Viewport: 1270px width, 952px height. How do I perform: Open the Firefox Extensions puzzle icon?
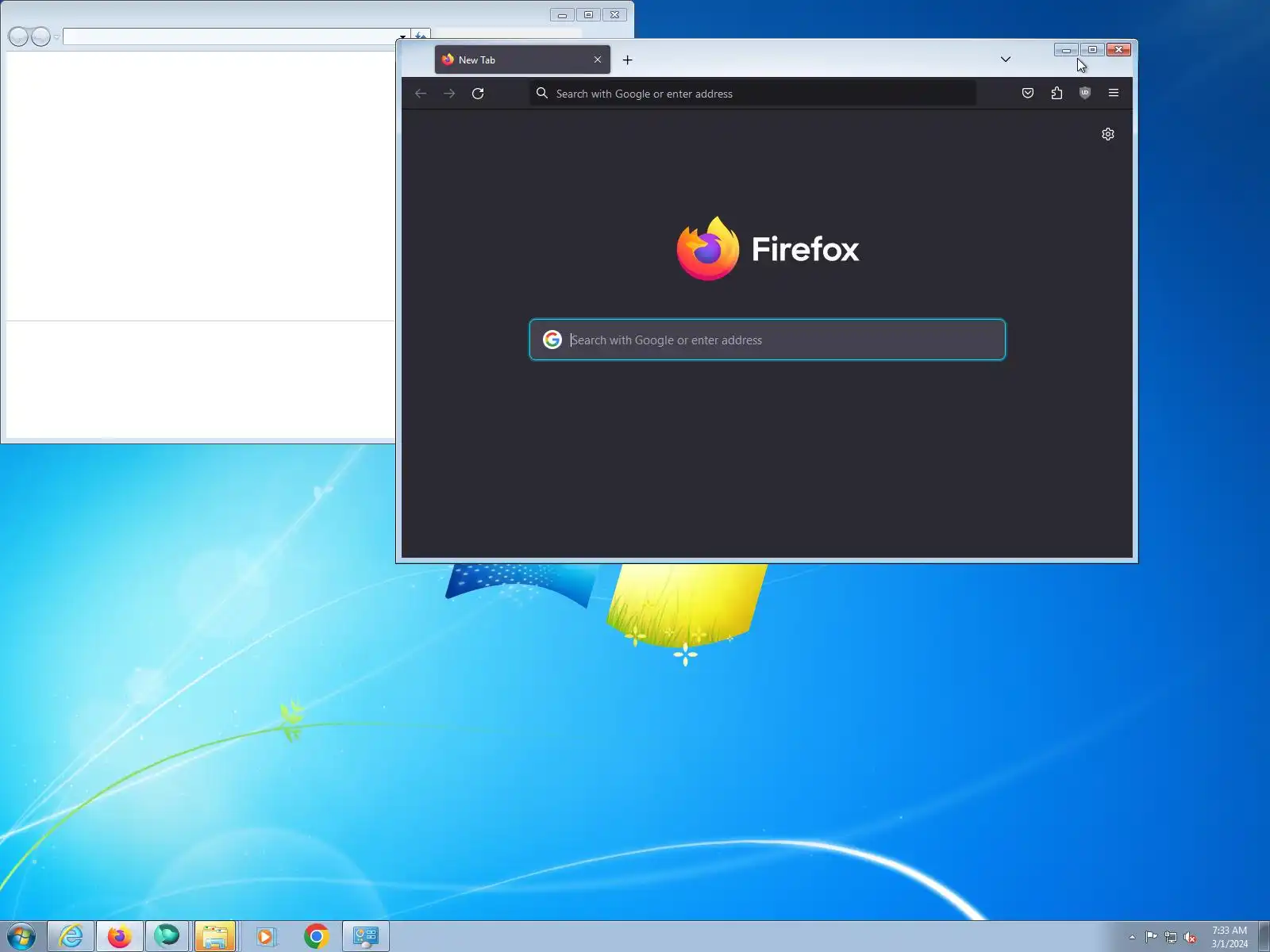[x=1056, y=93]
